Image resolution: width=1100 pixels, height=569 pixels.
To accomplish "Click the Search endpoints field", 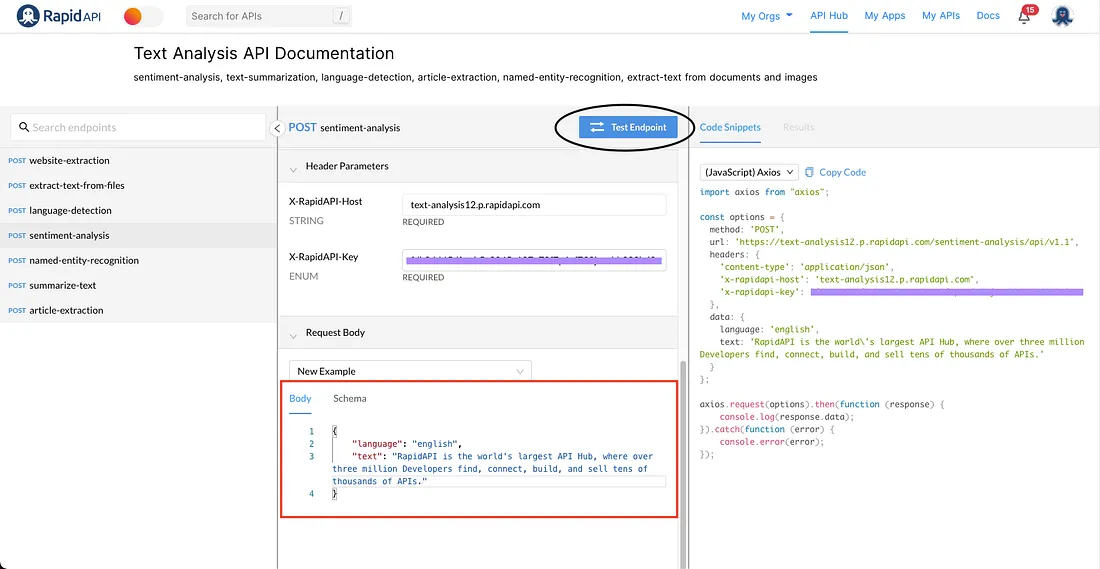I will tap(138, 127).
